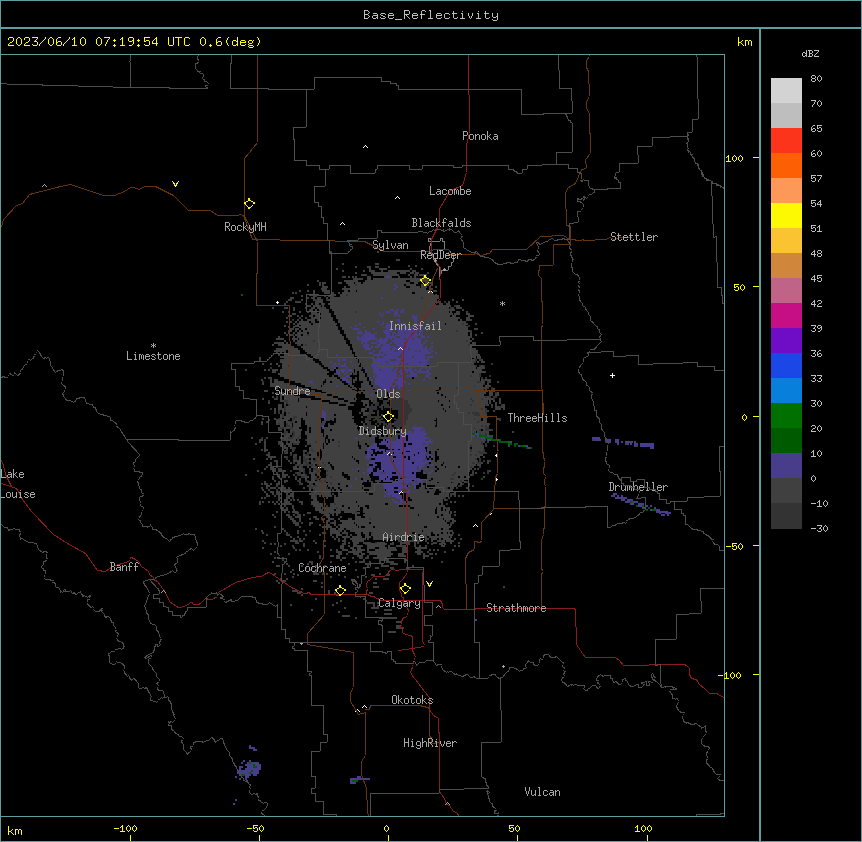Screen dimensions: 862x842
Task: Click the dBZ legend heading
Action: (810, 53)
